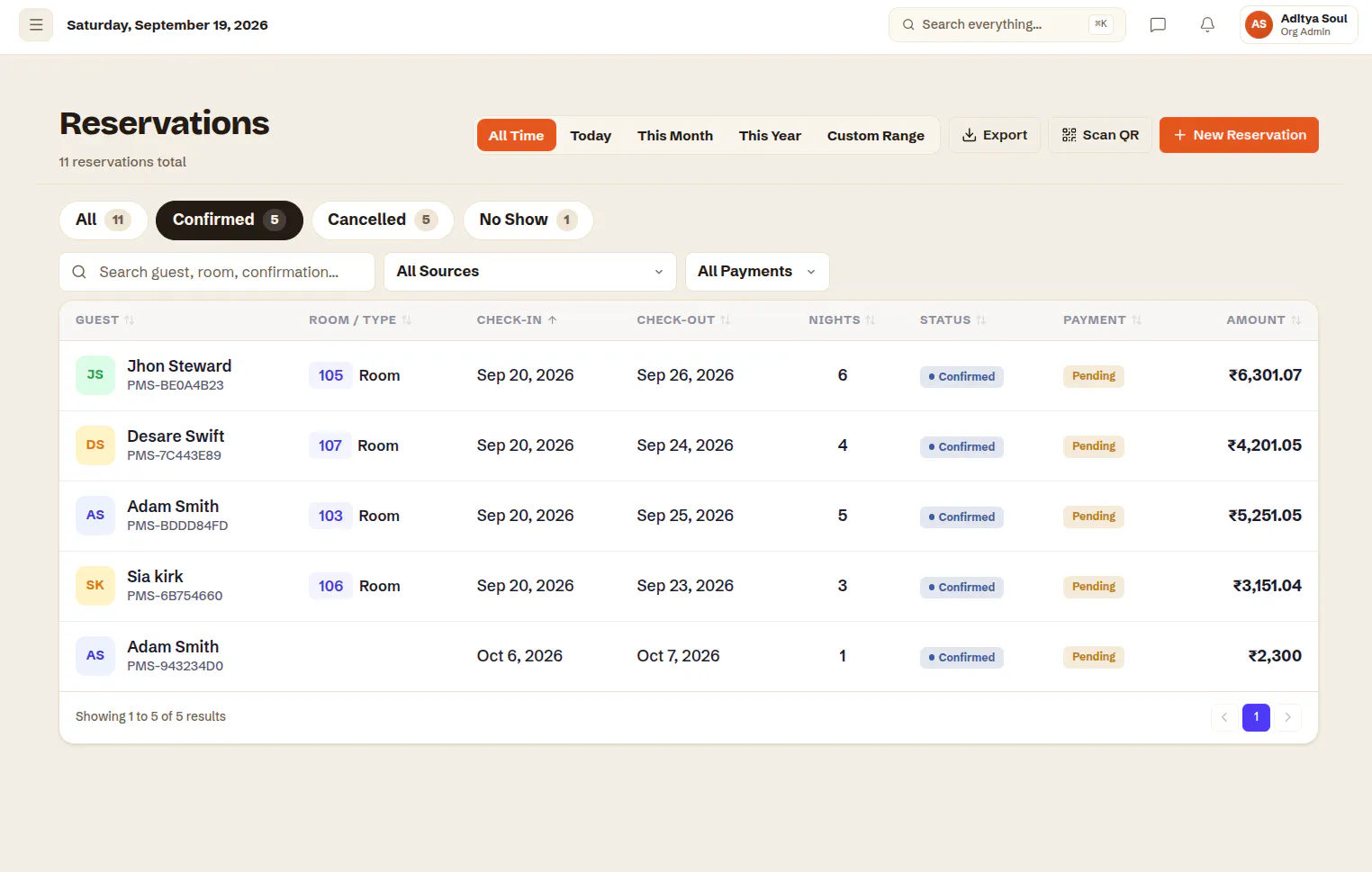
Task: Open the notifications bell
Action: (x=1207, y=25)
